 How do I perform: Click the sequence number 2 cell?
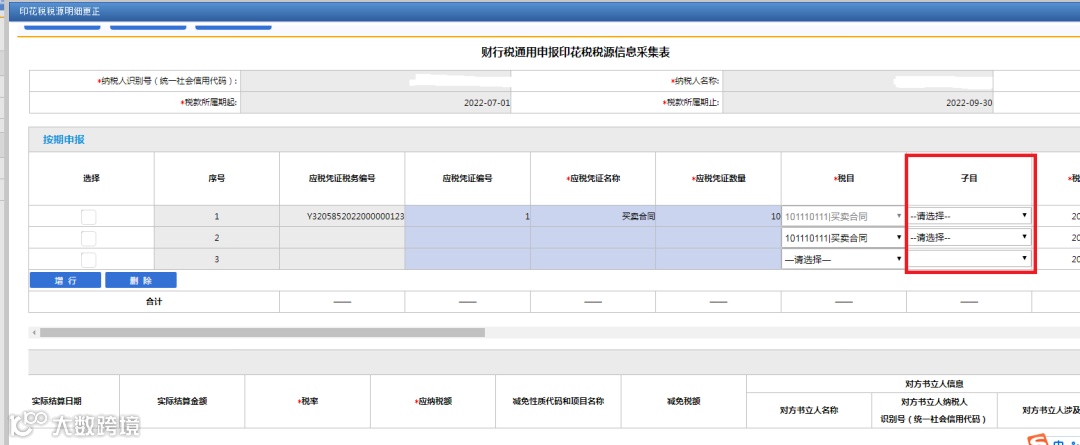[217, 238]
